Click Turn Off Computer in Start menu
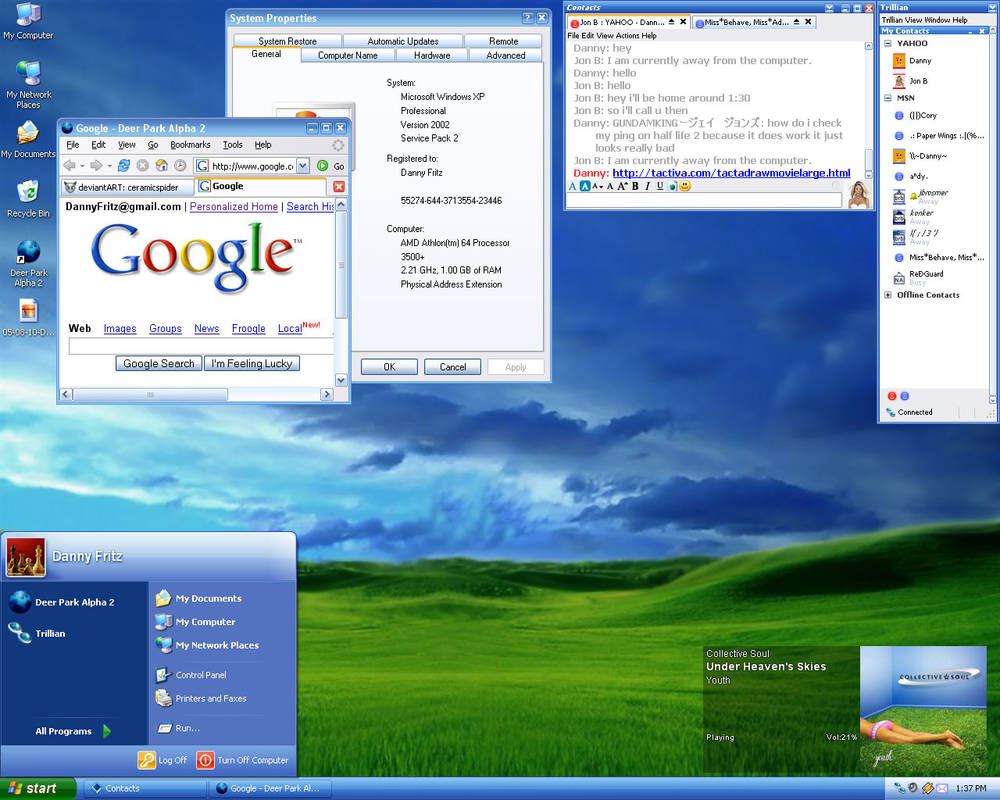1000x800 pixels. tap(242, 760)
